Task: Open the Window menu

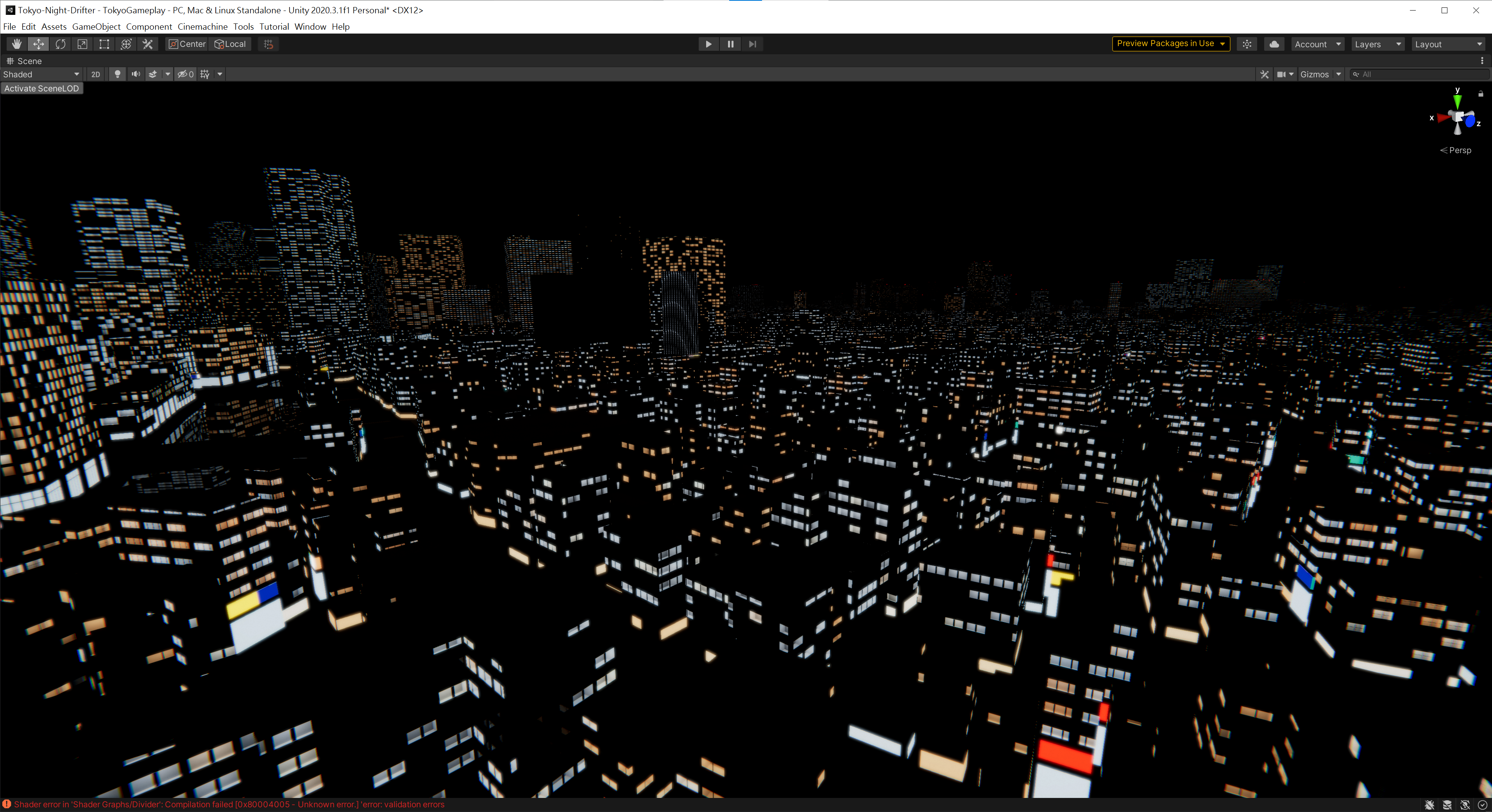Action: [x=310, y=27]
